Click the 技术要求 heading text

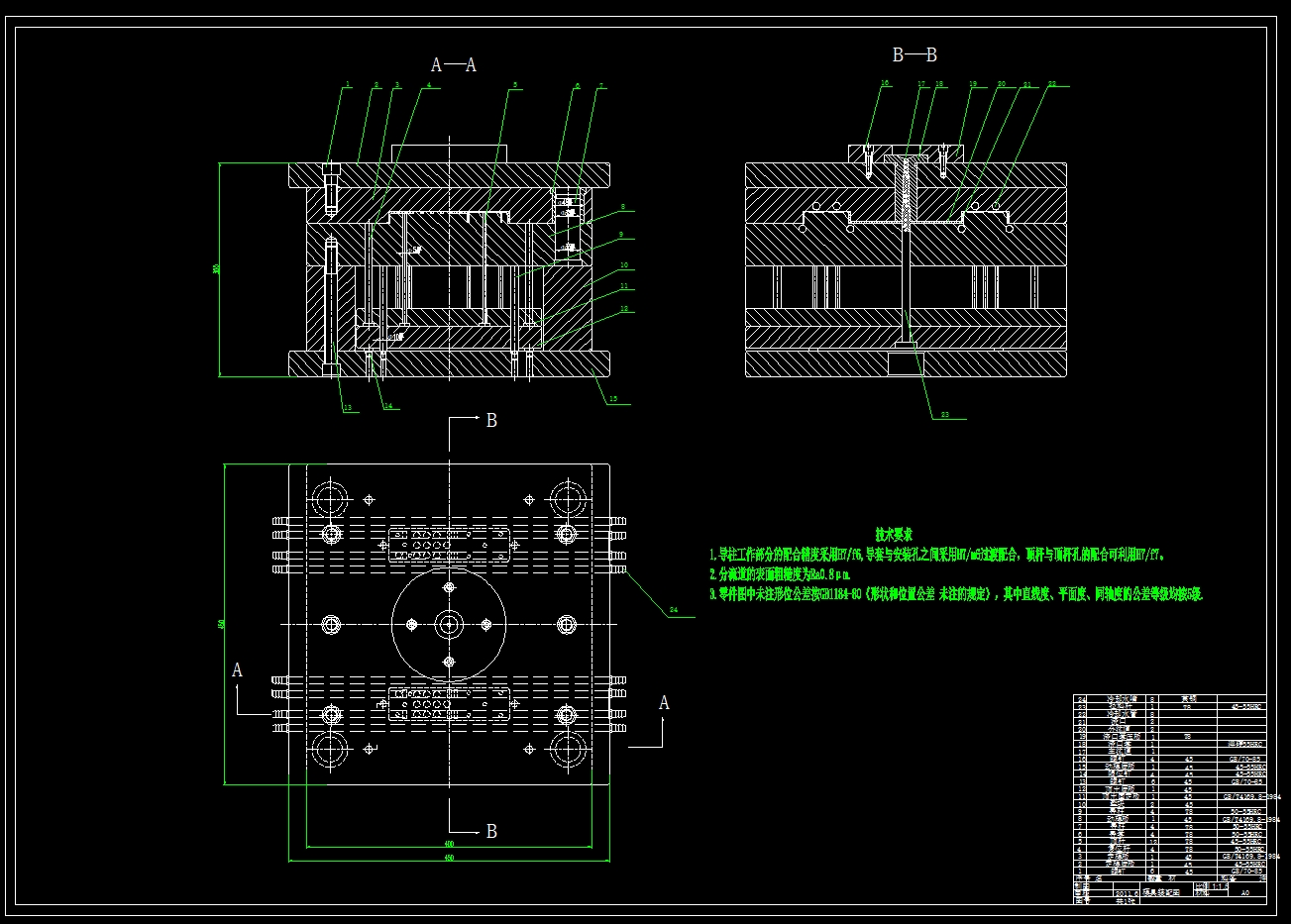[895, 535]
